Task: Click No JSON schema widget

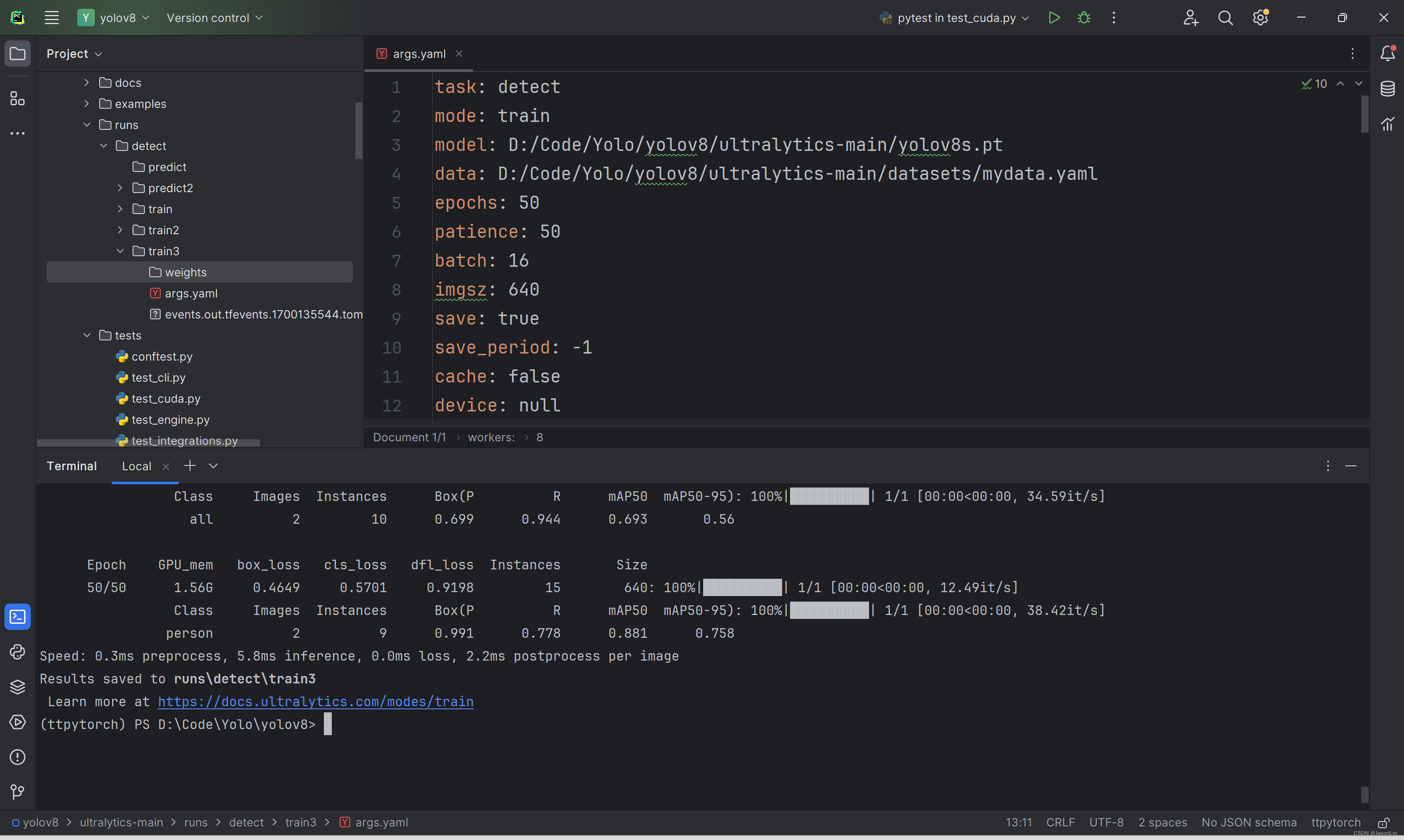Action: point(1249,822)
